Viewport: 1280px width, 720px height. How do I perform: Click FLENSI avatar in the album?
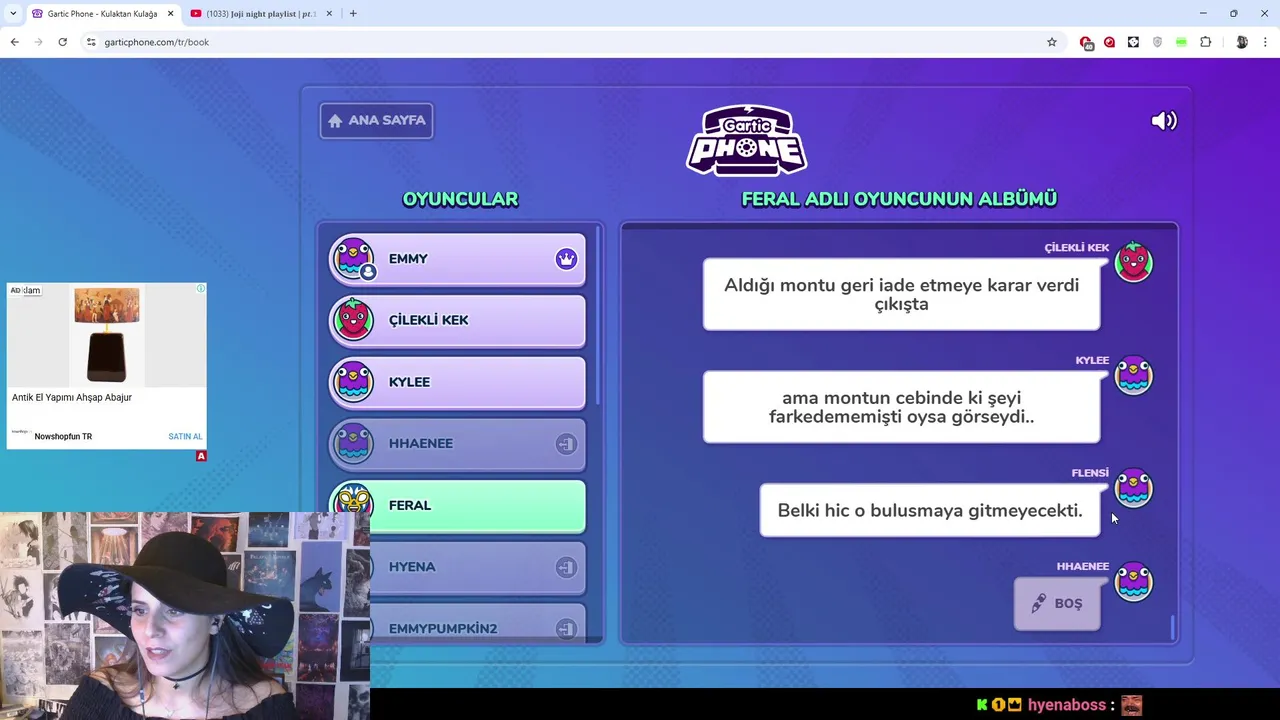click(x=1133, y=489)
